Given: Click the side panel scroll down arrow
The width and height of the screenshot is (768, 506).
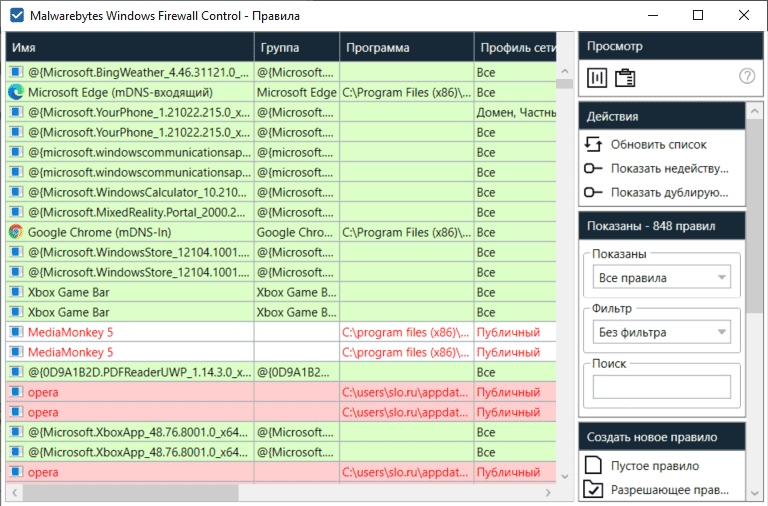Looking at the screenshot, I should (x=755, y=493).
